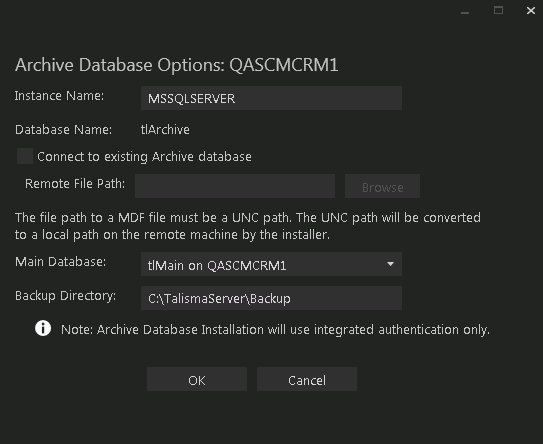Focus the Instance Name field showing MSSQLSERVER
Screen dimensions: 543x444
pos(271,98)
